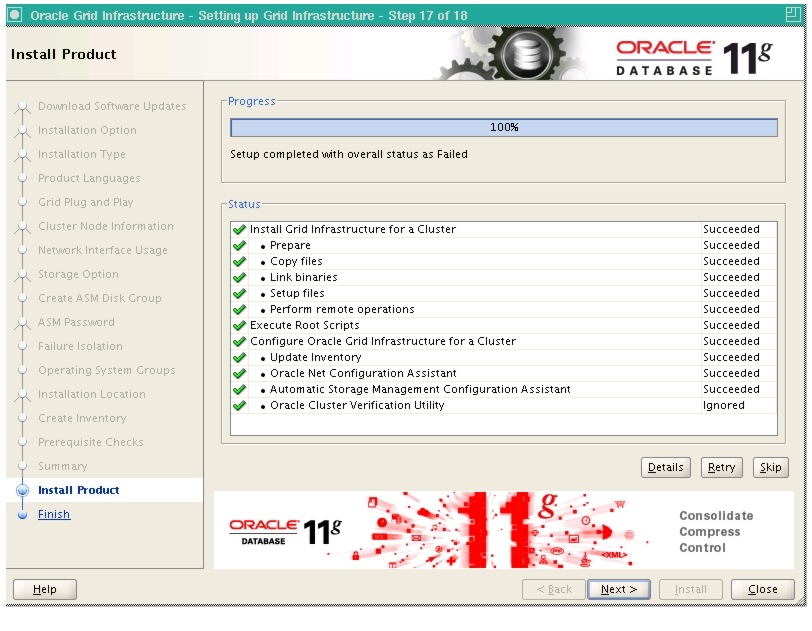Click the Install Product step bullet icon
Viewport: 812px width, 631px height.
[x=22, y=490]
